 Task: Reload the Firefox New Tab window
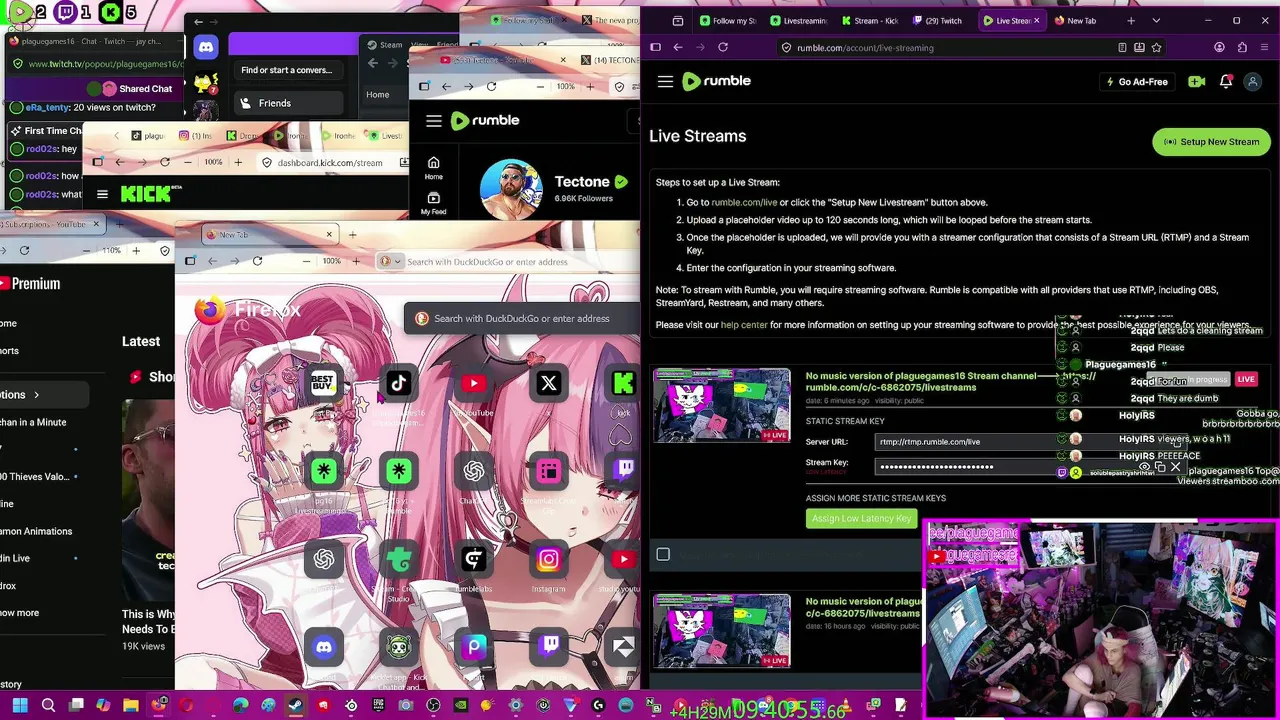click(x=257, y=261)
